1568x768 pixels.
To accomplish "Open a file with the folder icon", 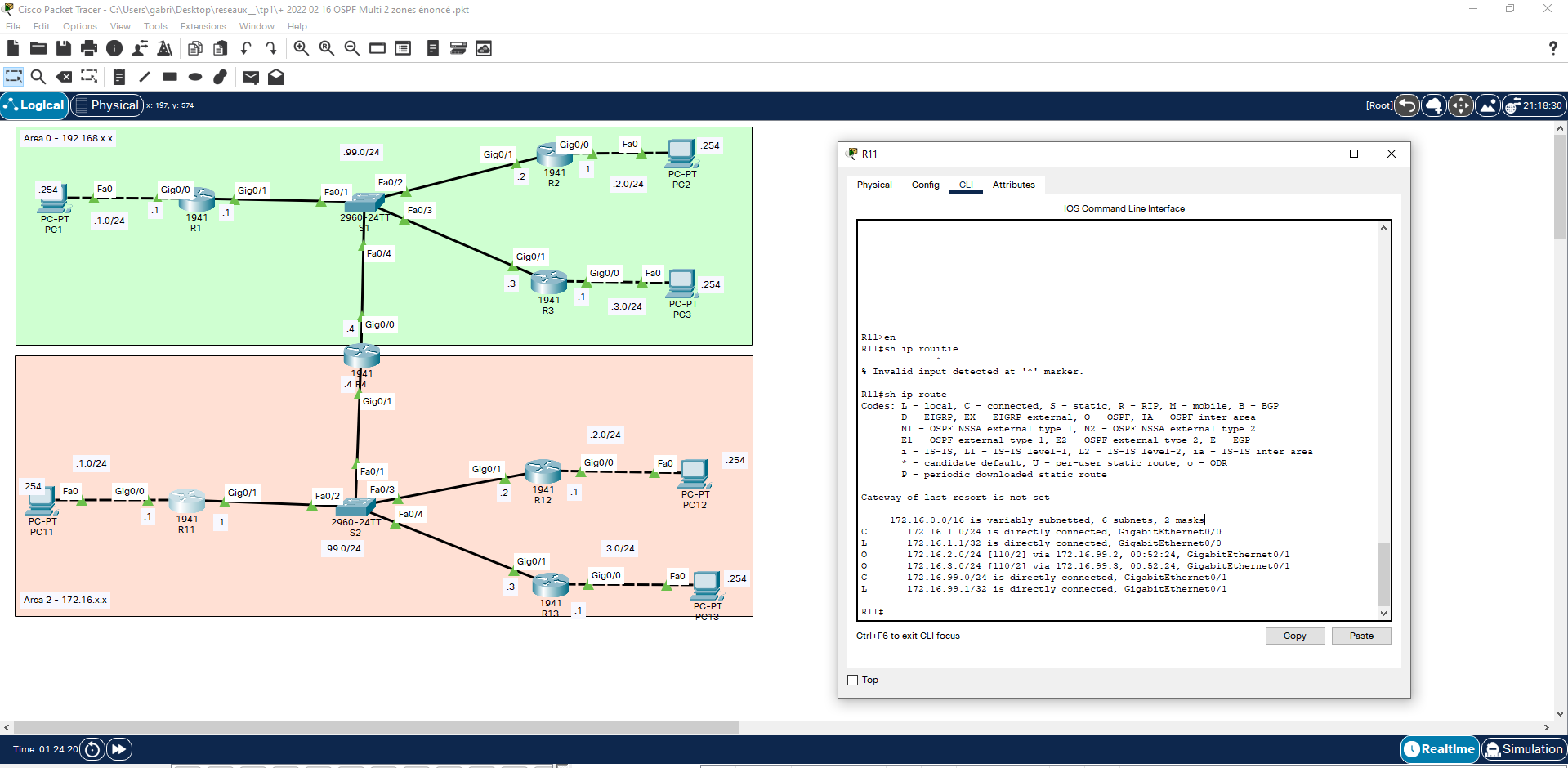I will [38, 48].
